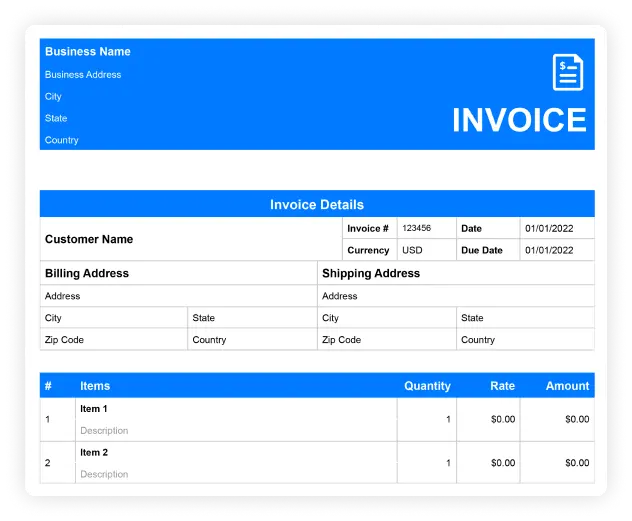Click the Business Address line

pyautogui.click(x=83, y=75)
